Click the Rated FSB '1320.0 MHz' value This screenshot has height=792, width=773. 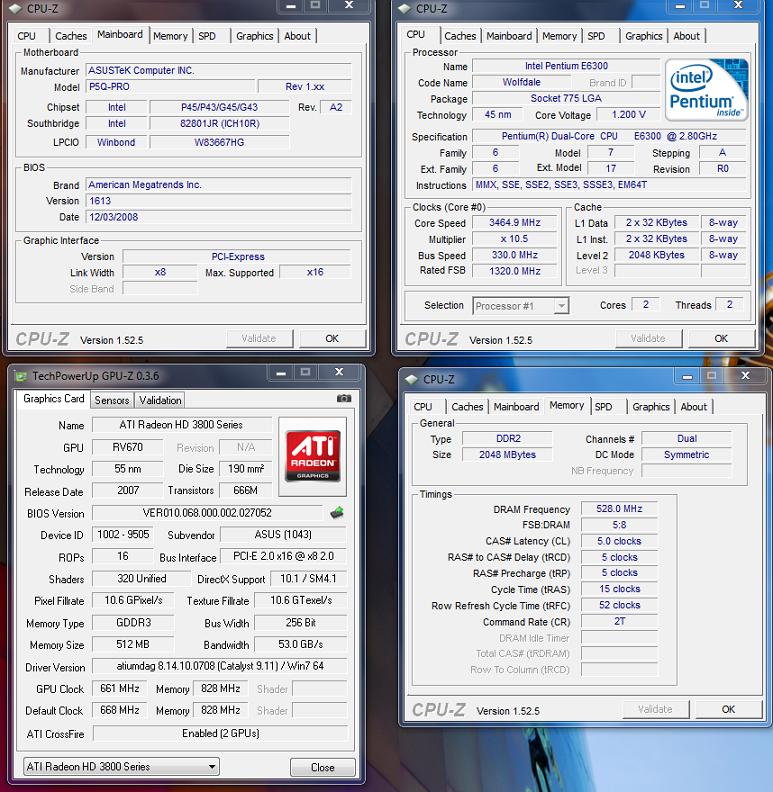pos(514,271)
